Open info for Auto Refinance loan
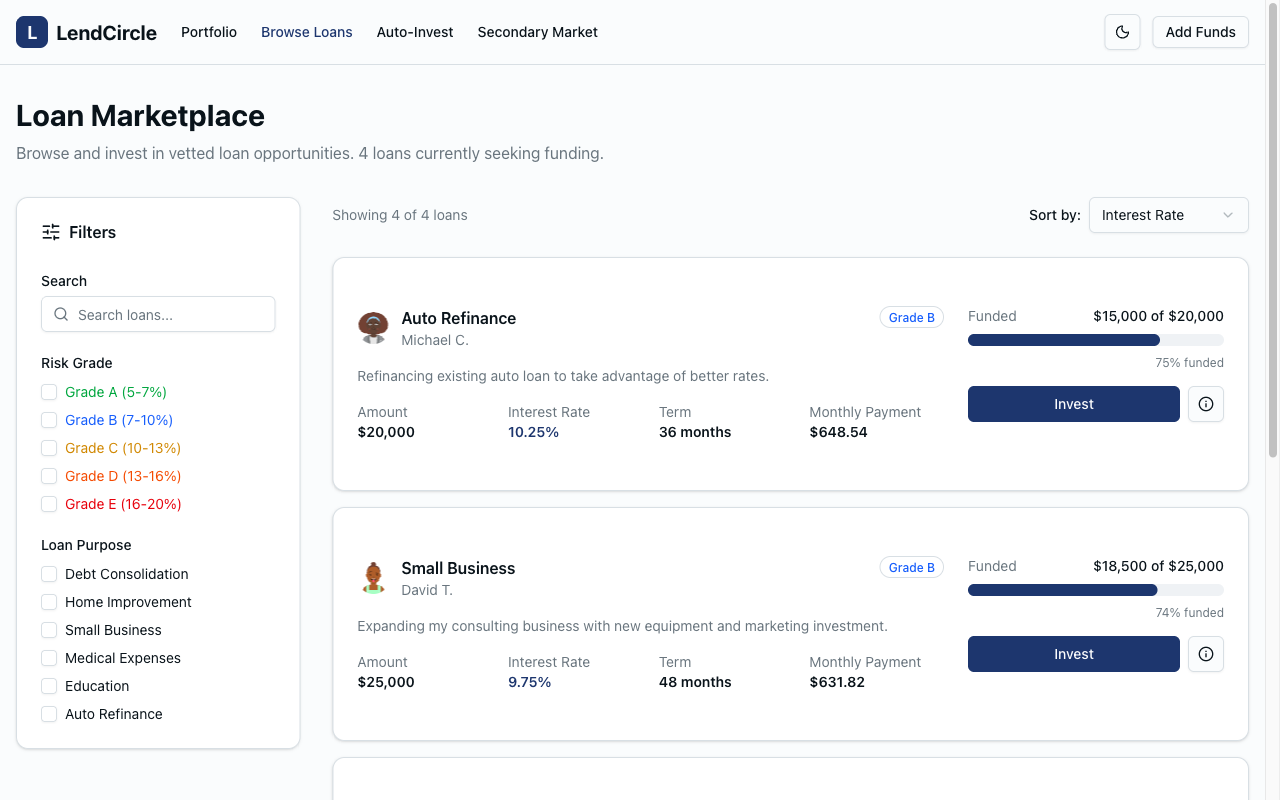Image resolution: width=1280 pixels, height=800 pixels. pos(1205,404)
